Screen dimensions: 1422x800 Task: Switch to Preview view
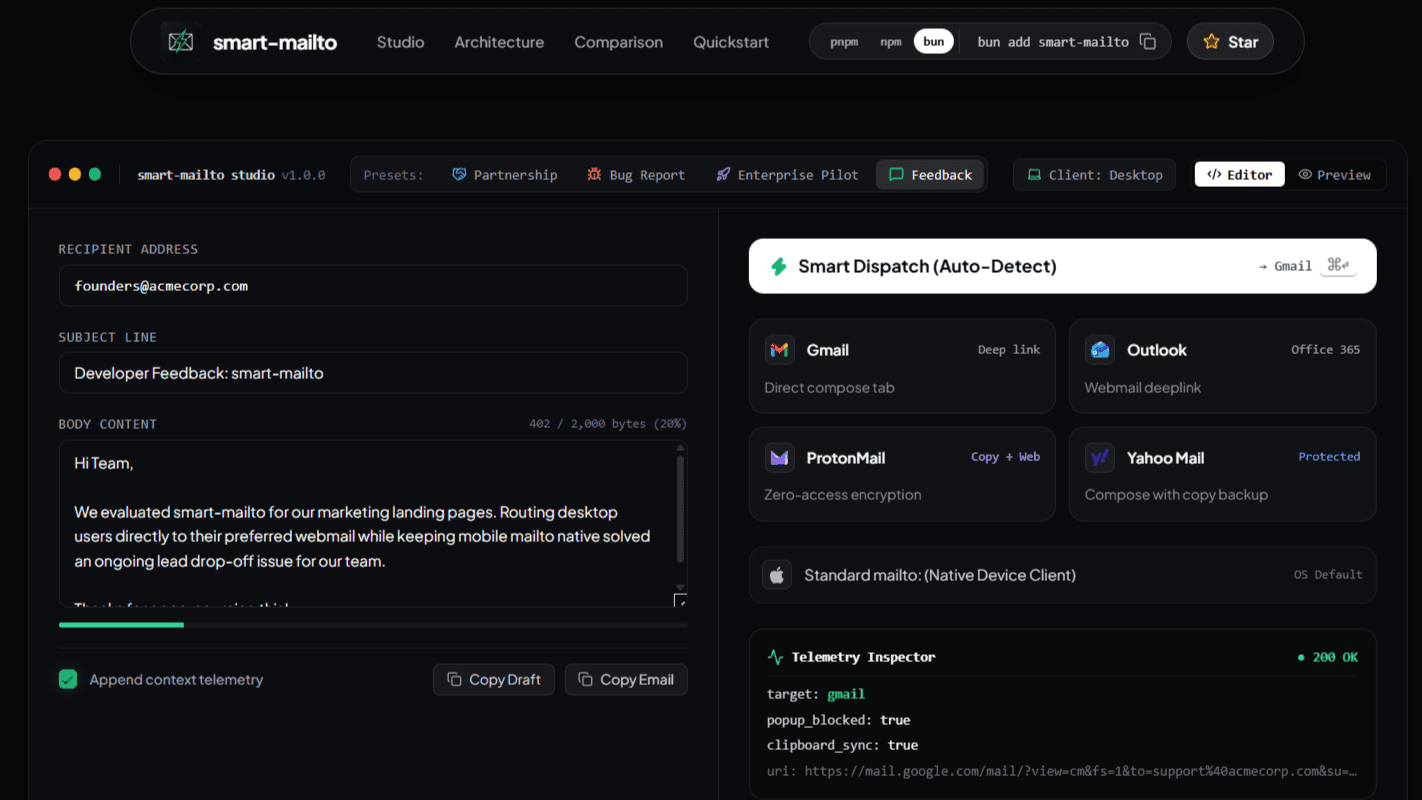tap(1335, 174)
